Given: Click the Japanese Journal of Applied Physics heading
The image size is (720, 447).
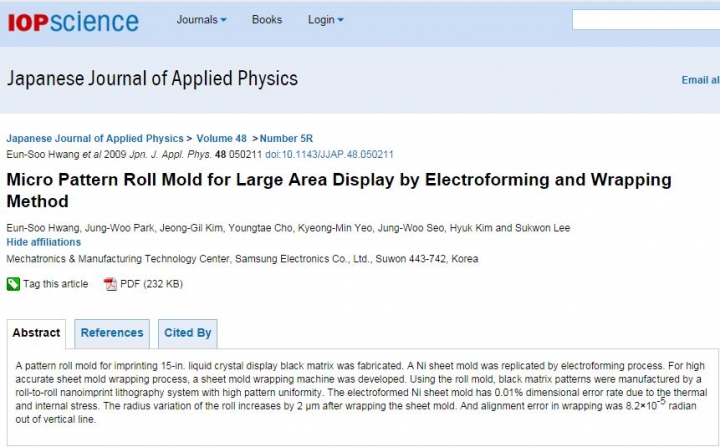Looking at the screenshot, I should click(152, 79).
